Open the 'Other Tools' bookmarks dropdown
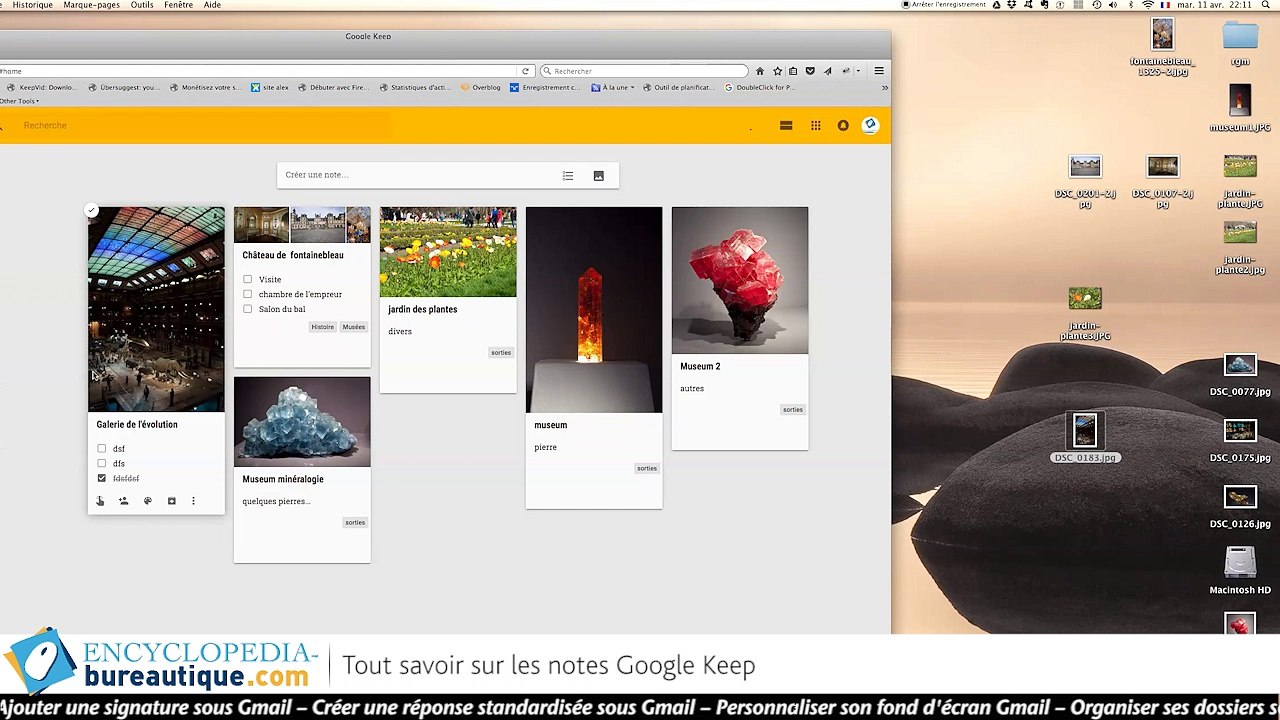 20,101
